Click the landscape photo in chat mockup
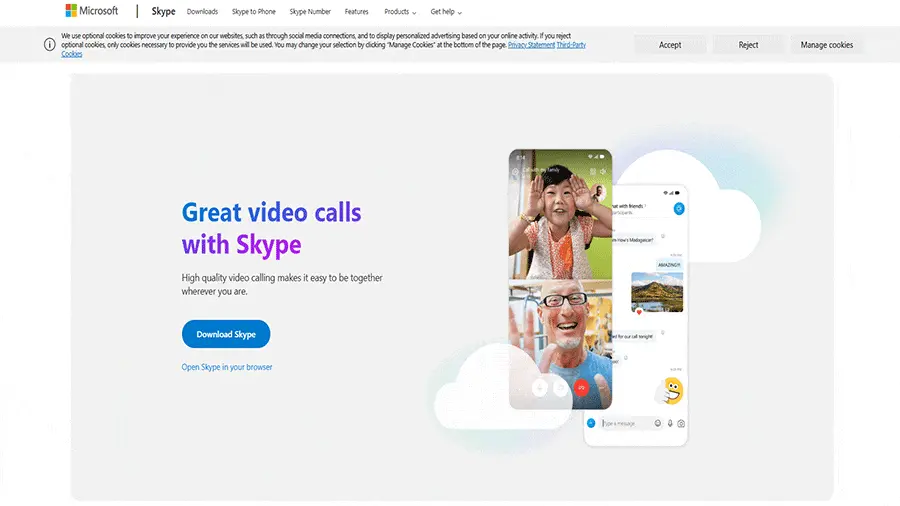The image size is (900, 506). [657, 291]
